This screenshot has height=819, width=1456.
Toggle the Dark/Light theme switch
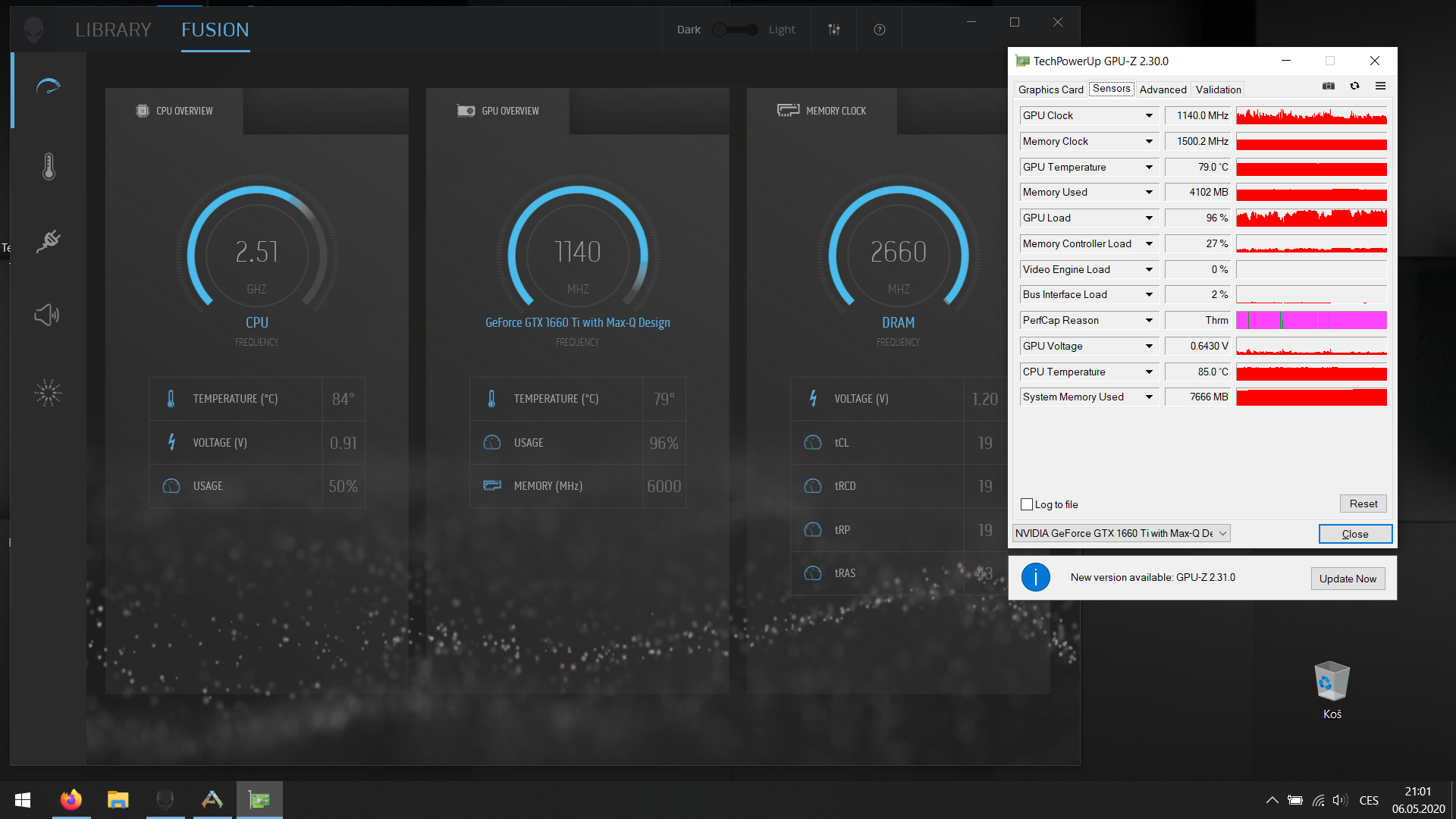735,30
